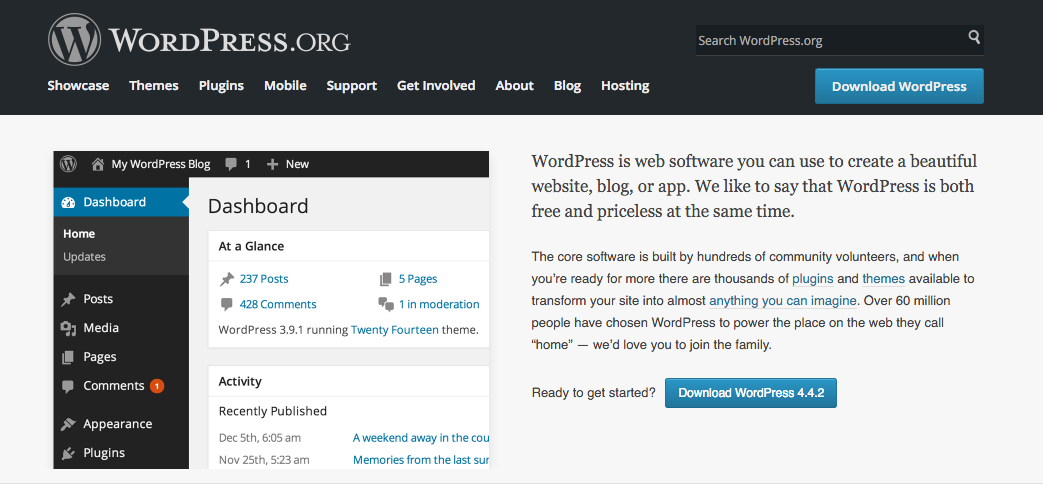Open the 'themes' link in the paragraph
This screenshot has height=496, width=1043.
[x=883, y=278]
